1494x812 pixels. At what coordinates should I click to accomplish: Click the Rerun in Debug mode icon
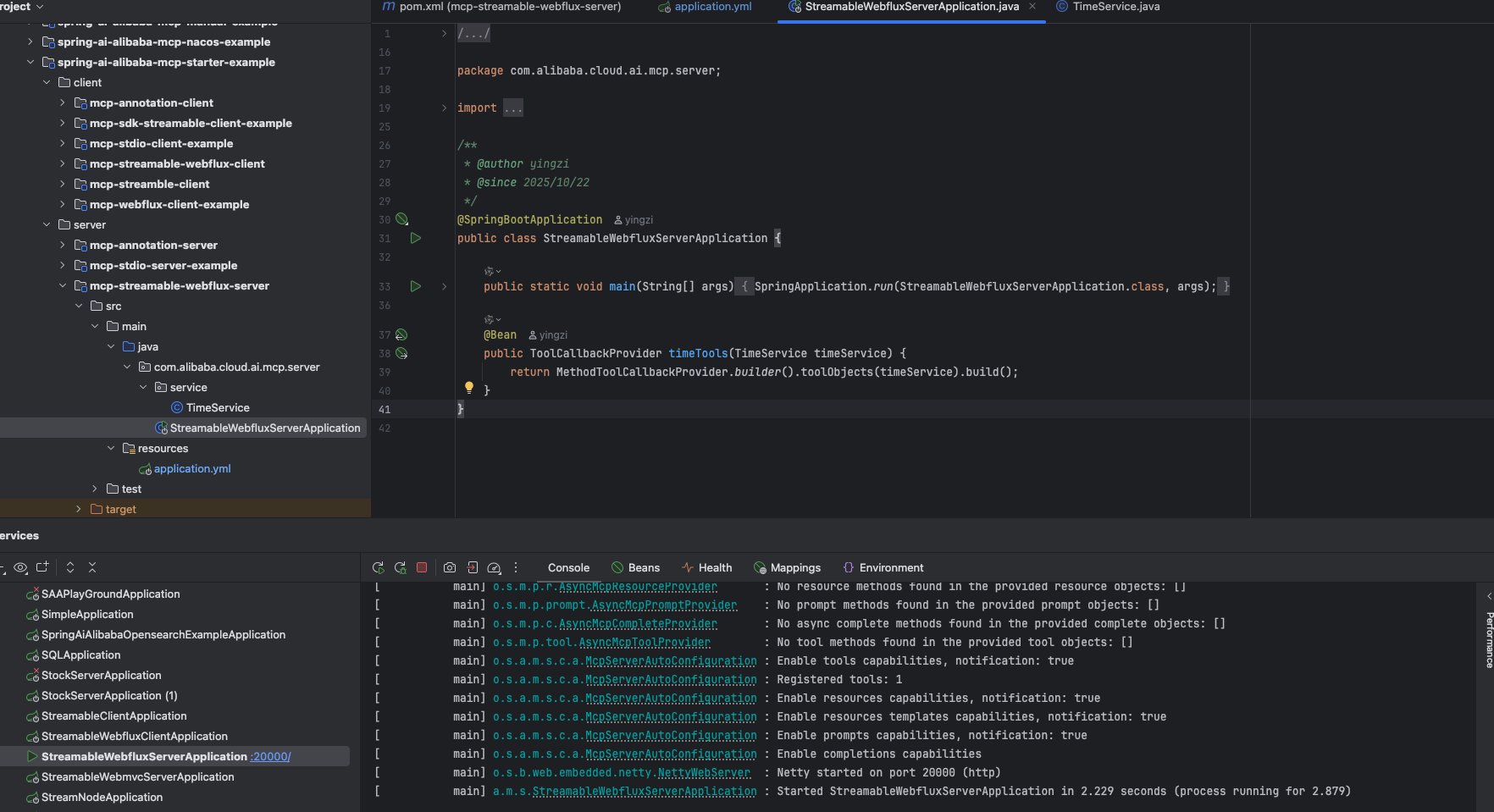(x=400, y=567)
